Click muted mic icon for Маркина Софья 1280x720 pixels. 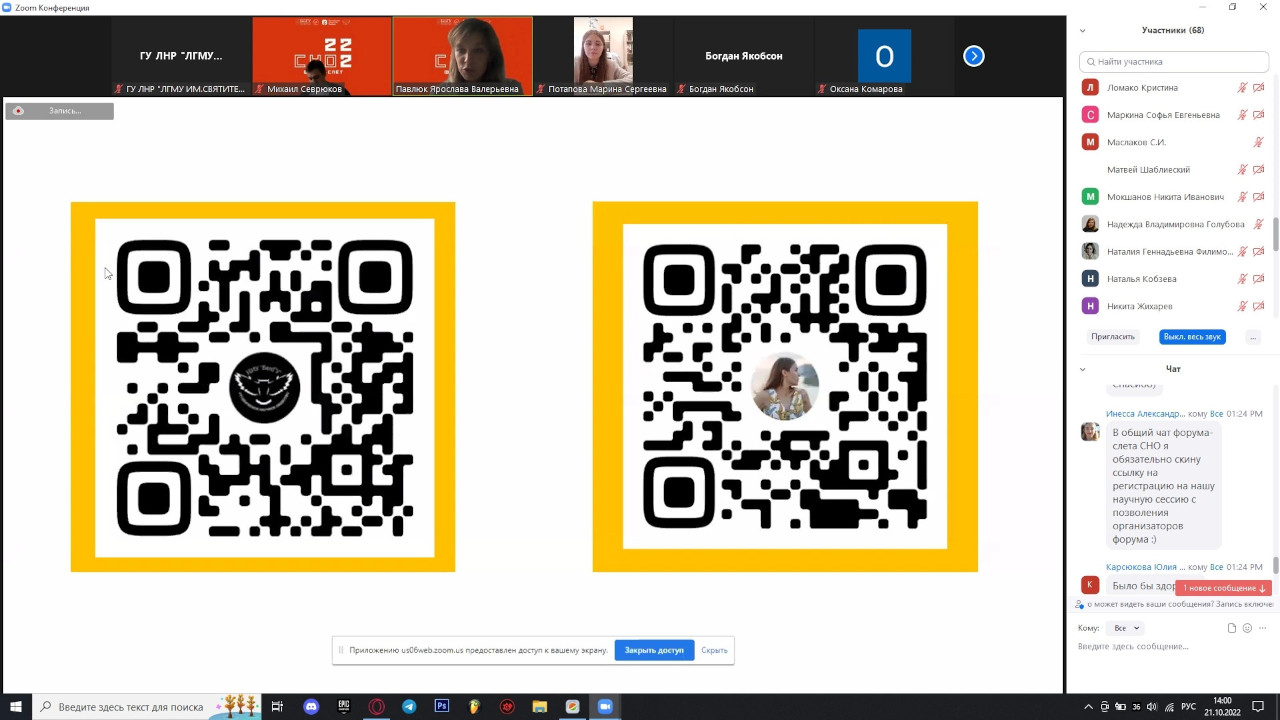(x=1243, y=115)
